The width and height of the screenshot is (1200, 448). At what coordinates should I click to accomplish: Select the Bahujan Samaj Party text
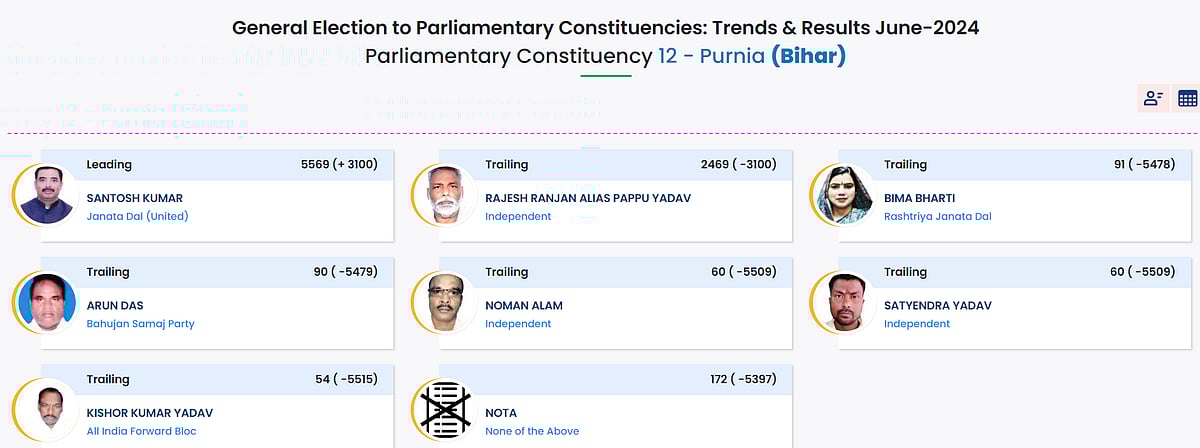(x=141, y=324)
